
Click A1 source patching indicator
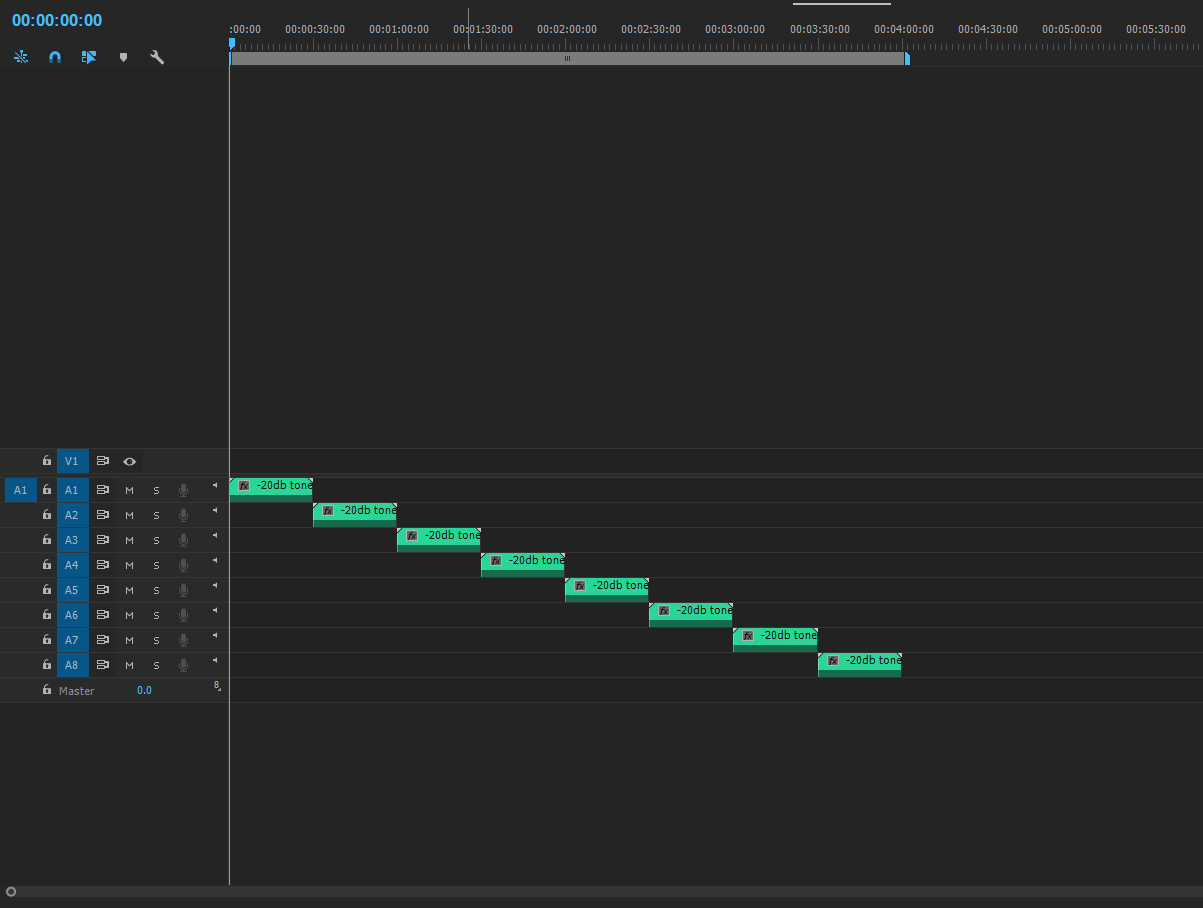click(x=21, y=490)
